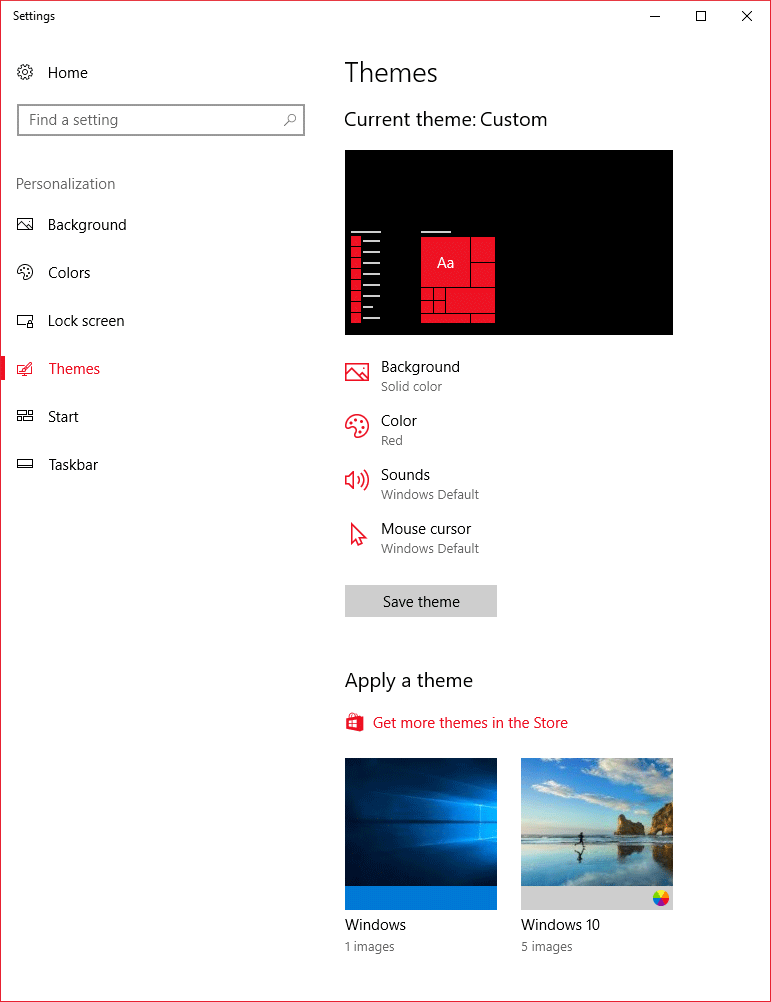Click the '5 images' text
Viewport: 771px width, 1002px height.
pos(547,946)
